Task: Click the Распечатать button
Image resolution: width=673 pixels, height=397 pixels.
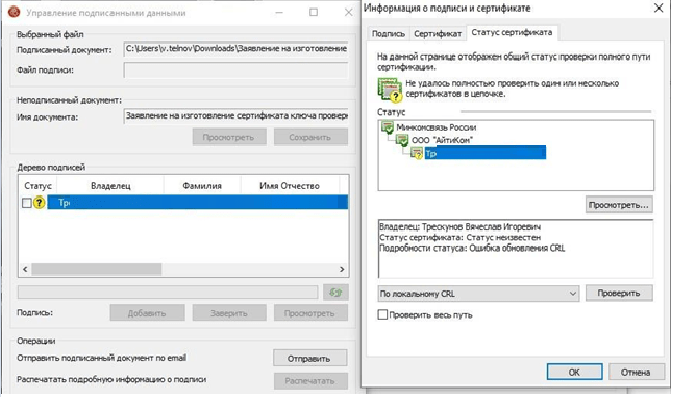Action: (310, 381)
